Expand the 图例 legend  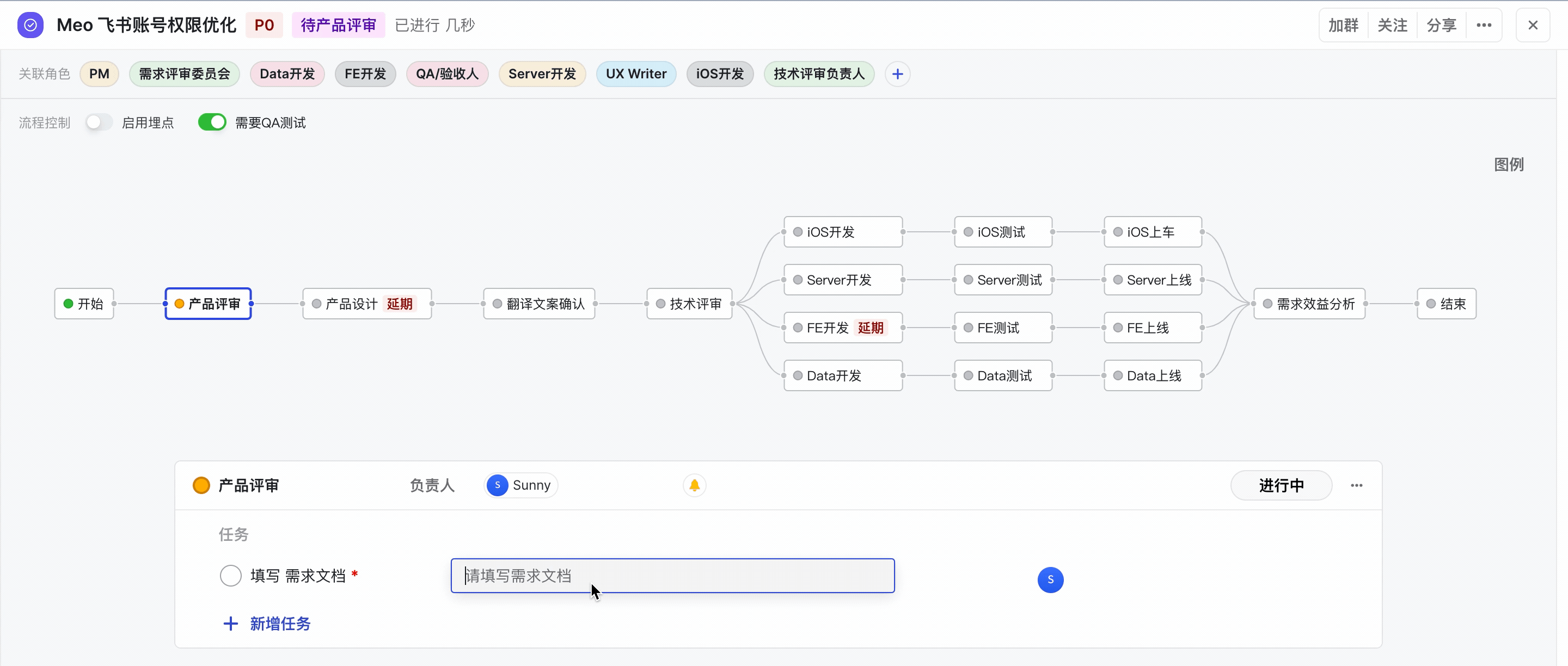1508,164
